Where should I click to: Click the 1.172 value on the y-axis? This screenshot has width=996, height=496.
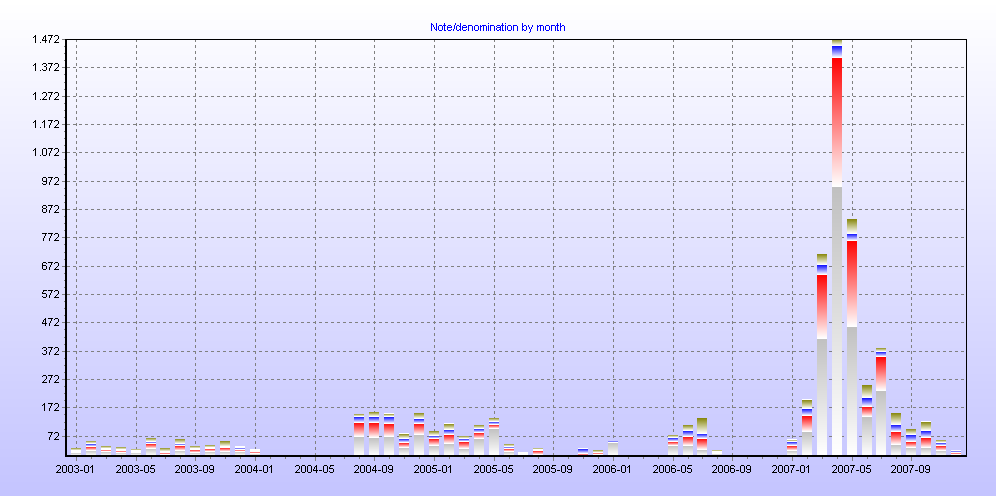coord(45,124)
